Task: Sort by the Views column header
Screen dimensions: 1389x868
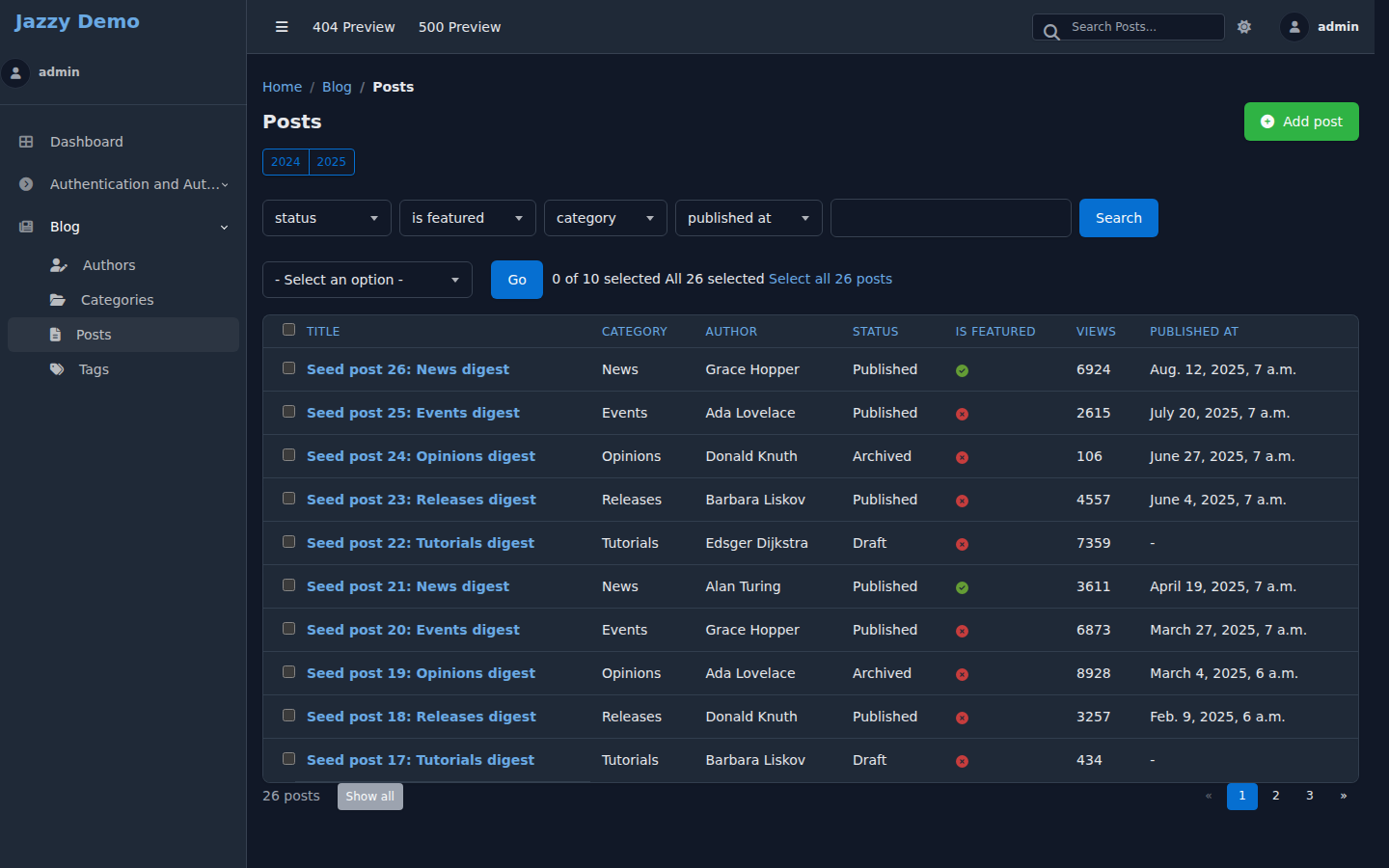Action: tap(1096, 332)
